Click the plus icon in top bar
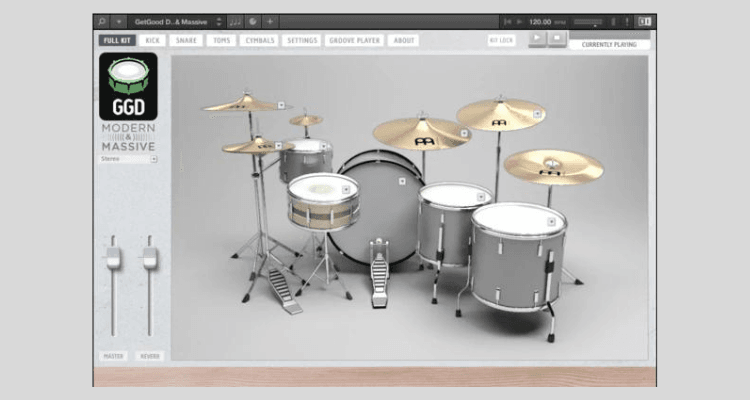Viewport: 750px width, 400px height. [270, 22]
